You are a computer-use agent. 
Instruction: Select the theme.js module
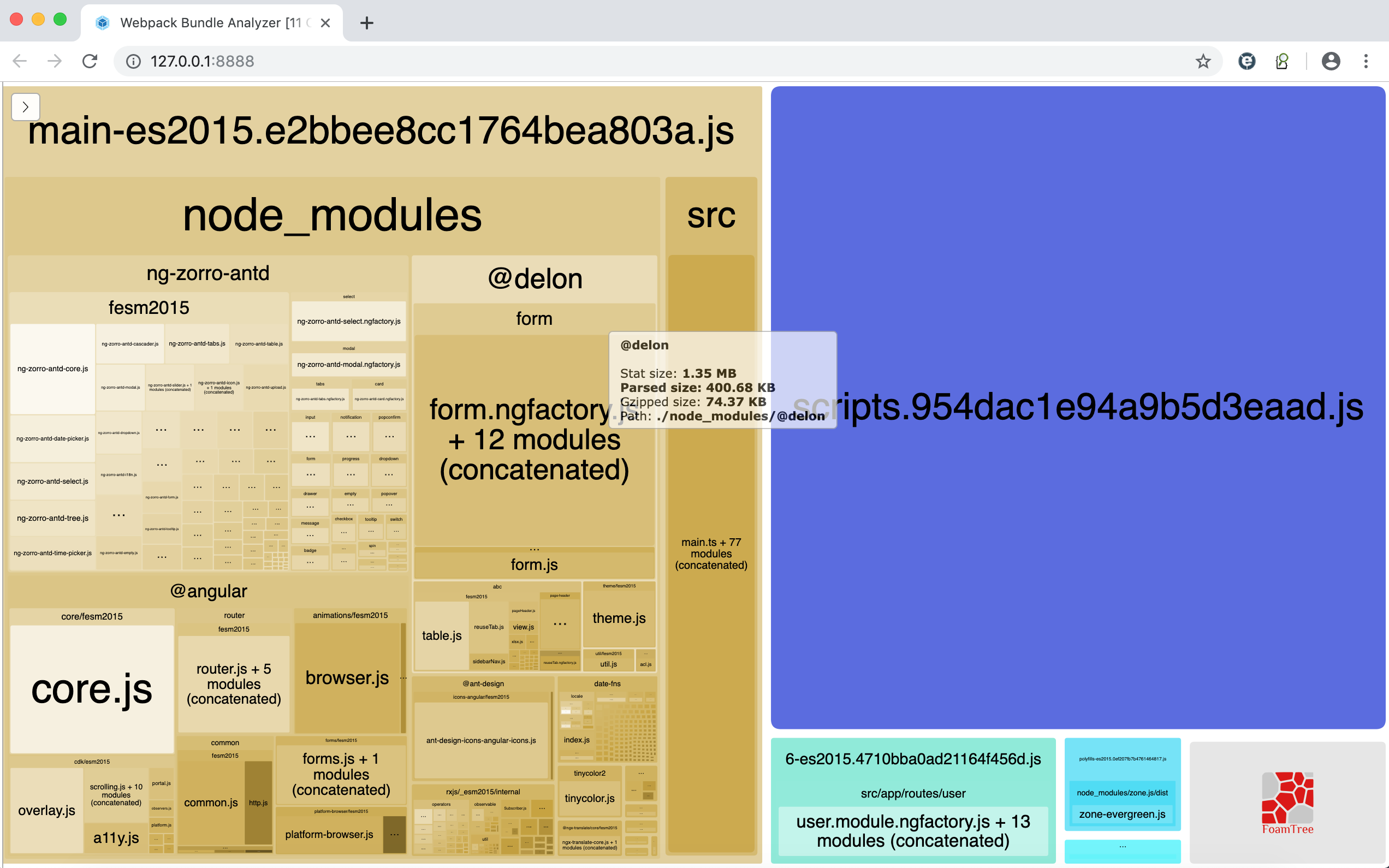click(x=619, y=618)
